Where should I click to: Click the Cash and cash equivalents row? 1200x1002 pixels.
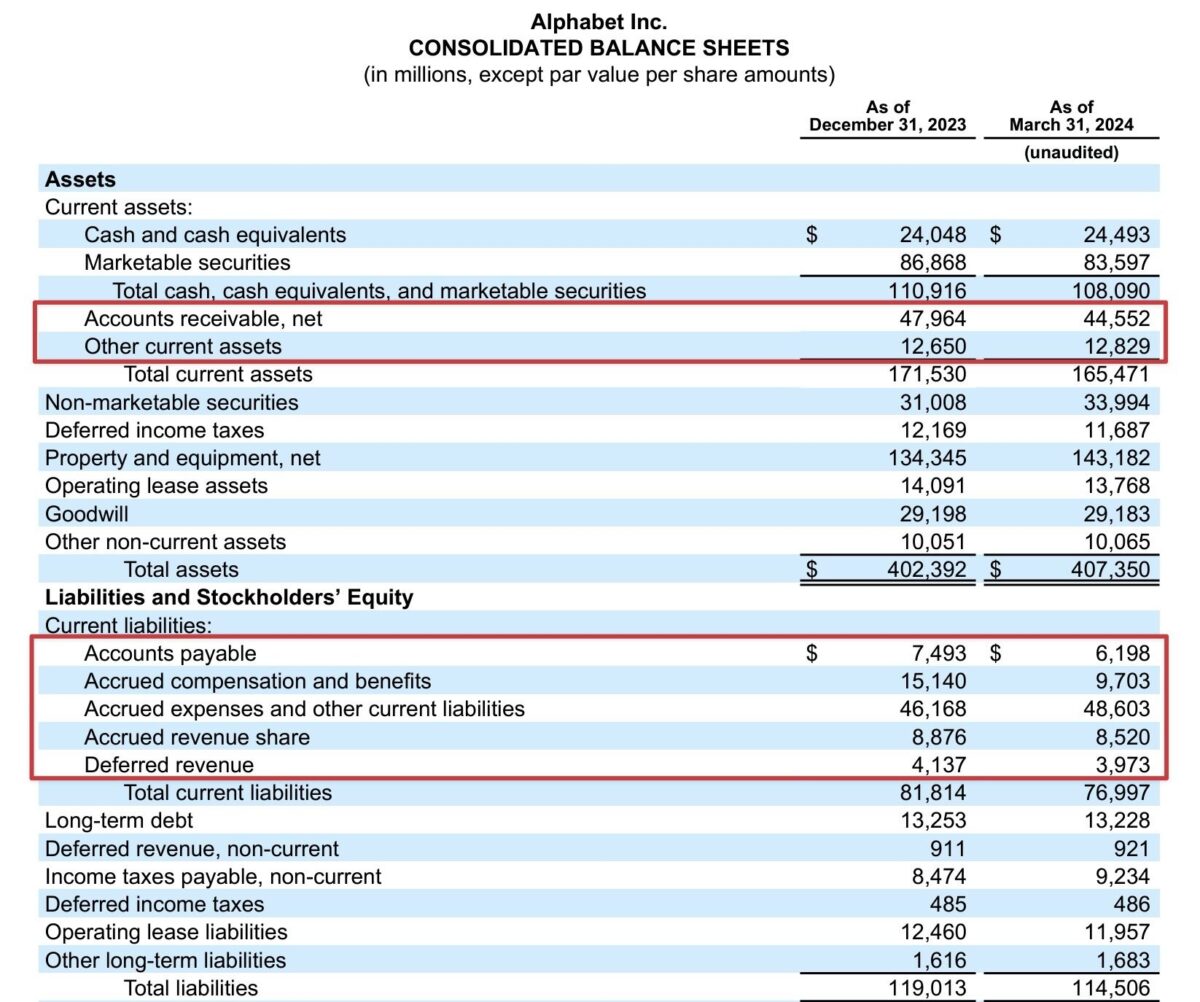214,235
